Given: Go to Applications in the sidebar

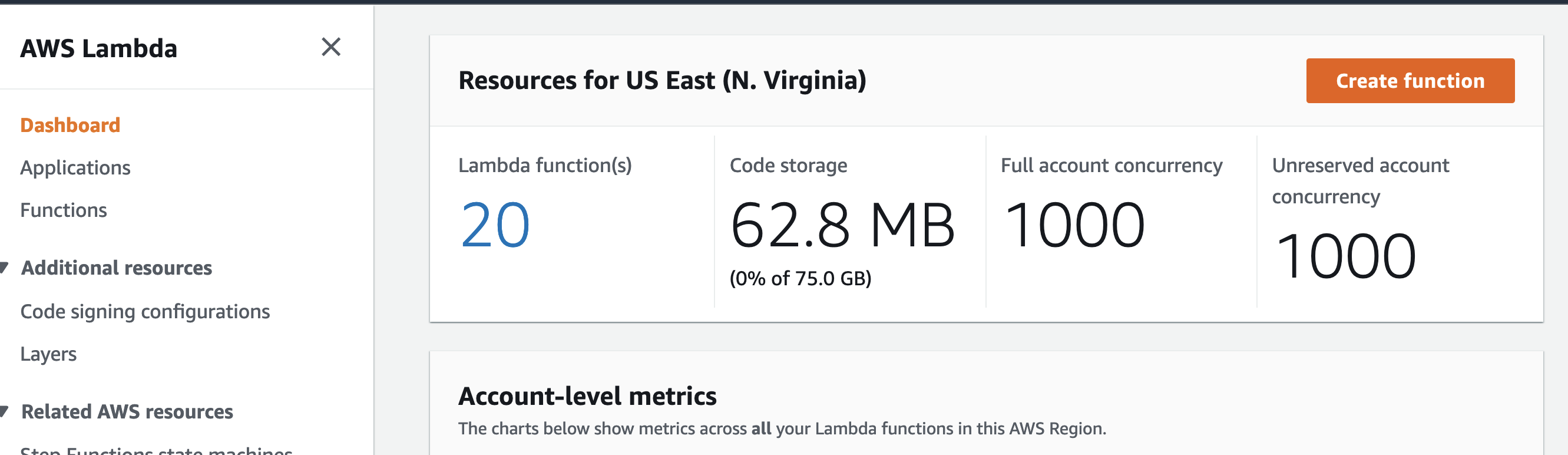Looking at the screenshot, I should click(x=75, y=167).
